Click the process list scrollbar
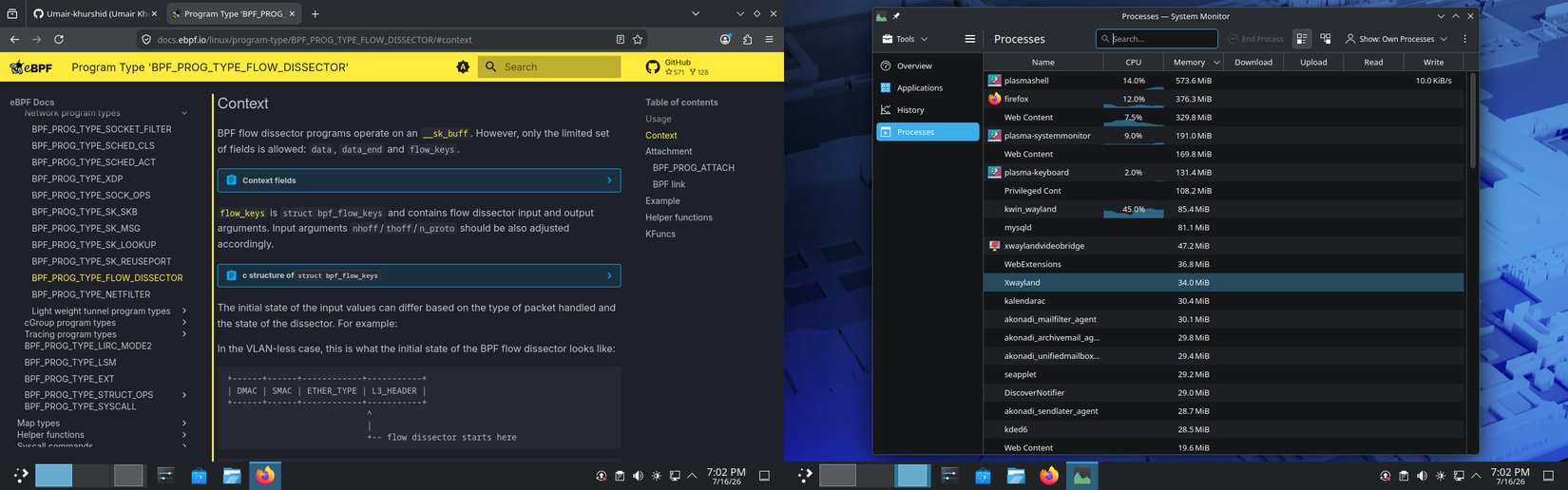The width and height of the screenshot is (1568, 490). (x=1473, y=121)
